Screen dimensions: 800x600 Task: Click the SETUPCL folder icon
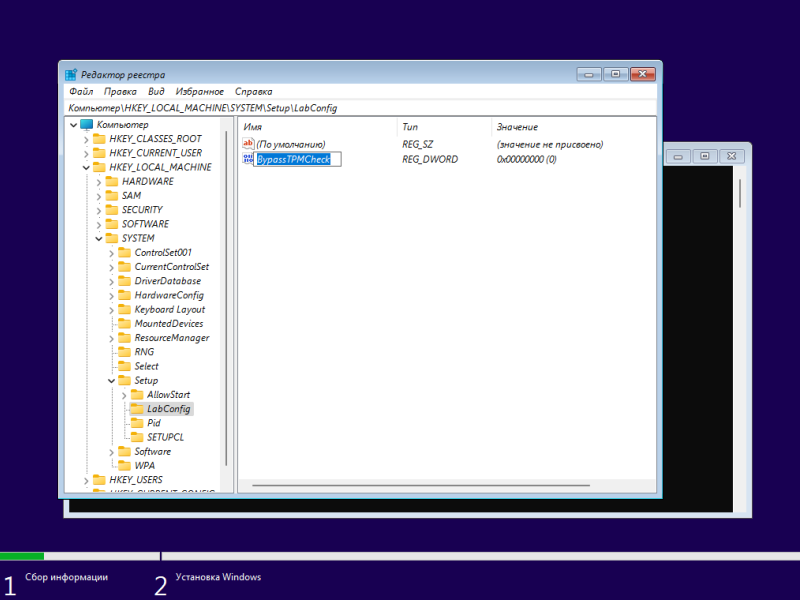point(137,437)
